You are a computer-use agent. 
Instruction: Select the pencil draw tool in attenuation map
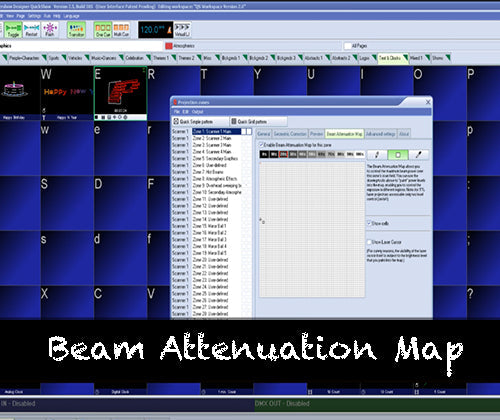(377, 155)
